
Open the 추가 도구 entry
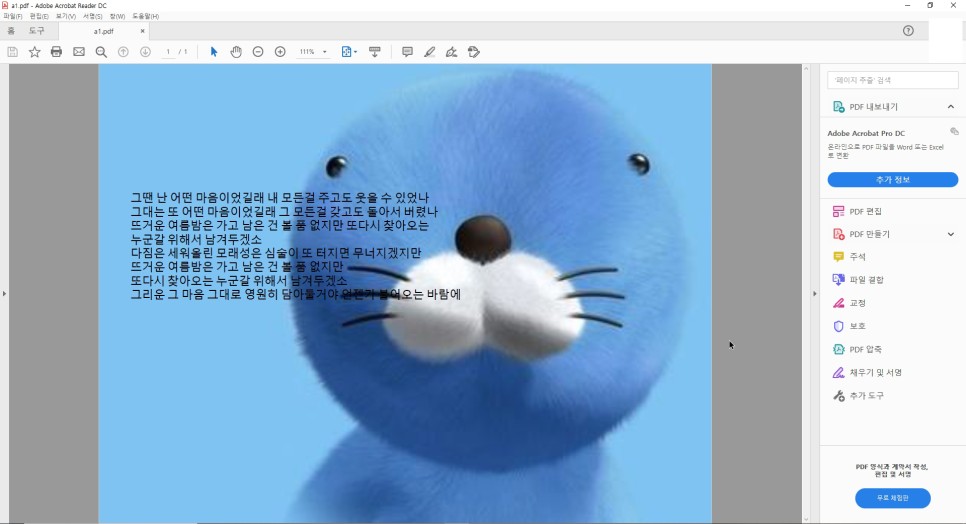pos(858,395)
